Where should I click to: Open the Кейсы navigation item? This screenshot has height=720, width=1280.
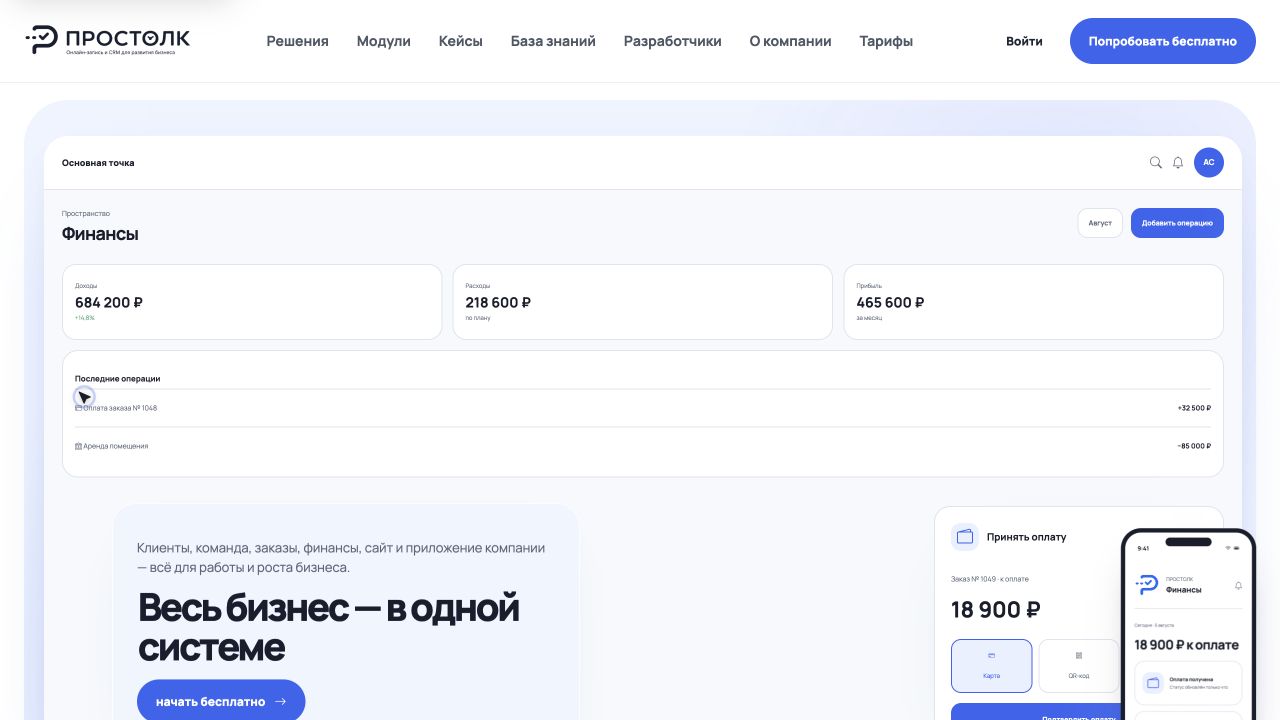pos(461,41)
